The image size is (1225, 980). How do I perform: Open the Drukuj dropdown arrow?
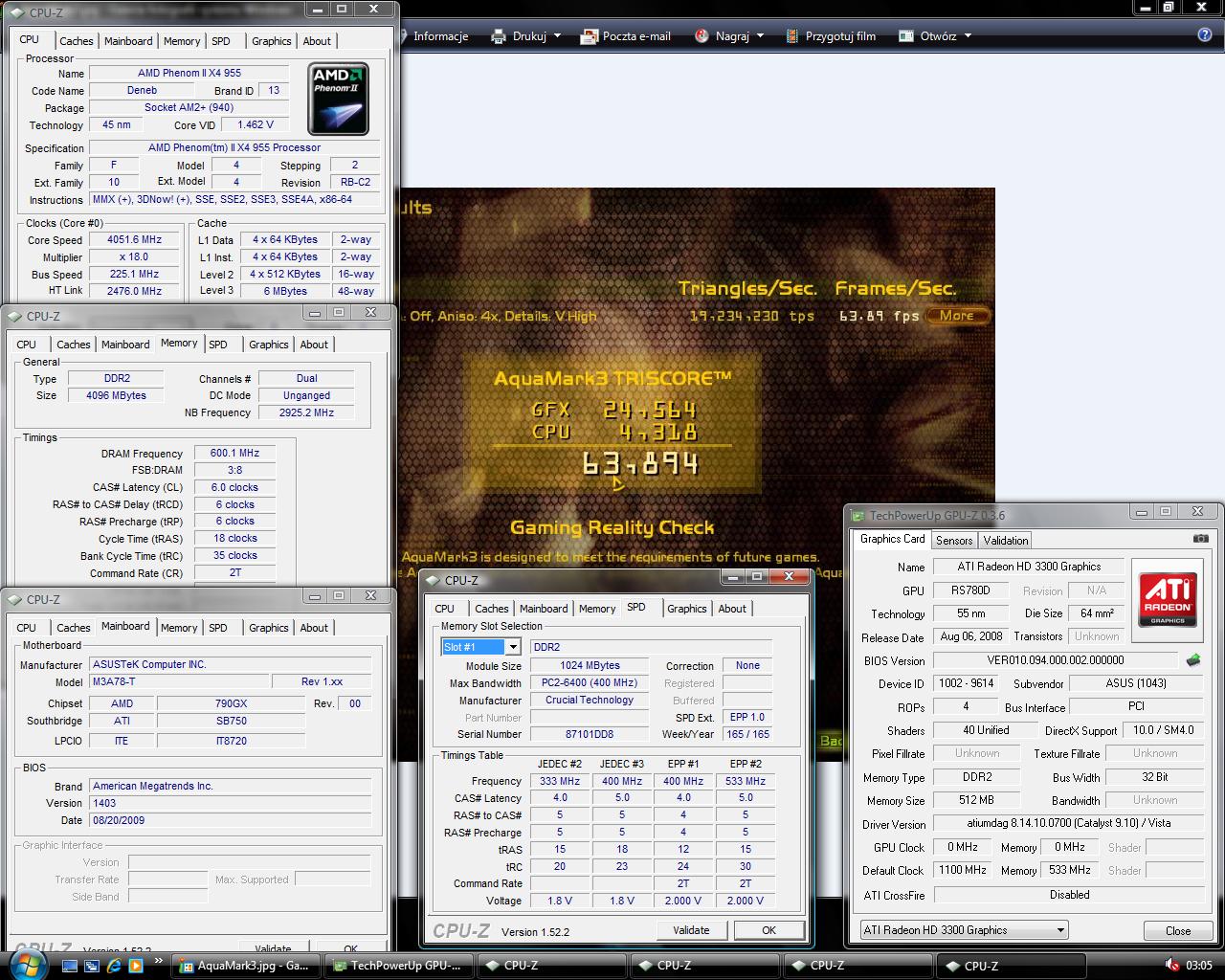[x=557, y=36]
